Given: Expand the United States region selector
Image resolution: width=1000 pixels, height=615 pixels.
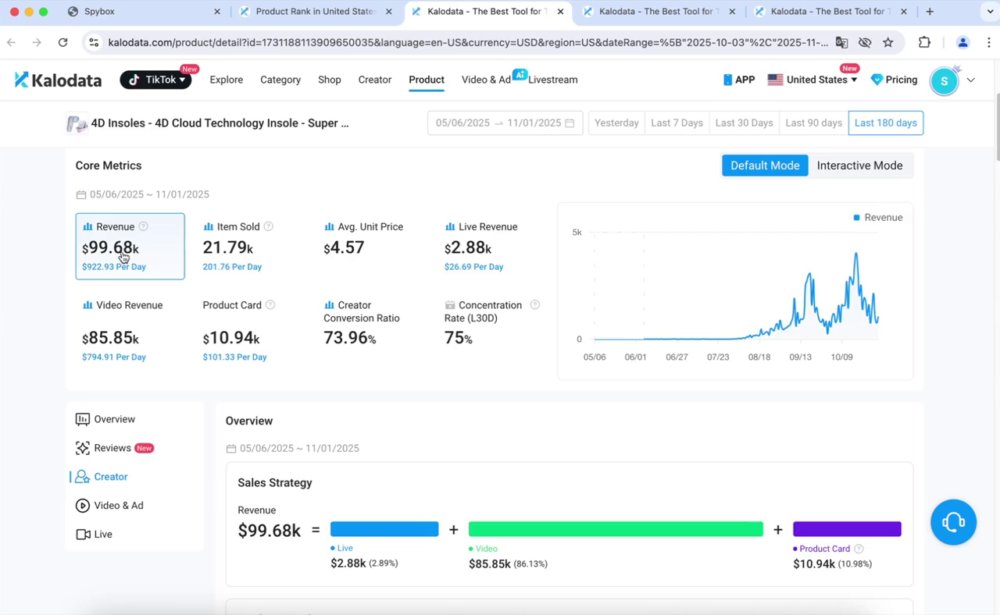Looking at the screenshot, I should point(812,80).
